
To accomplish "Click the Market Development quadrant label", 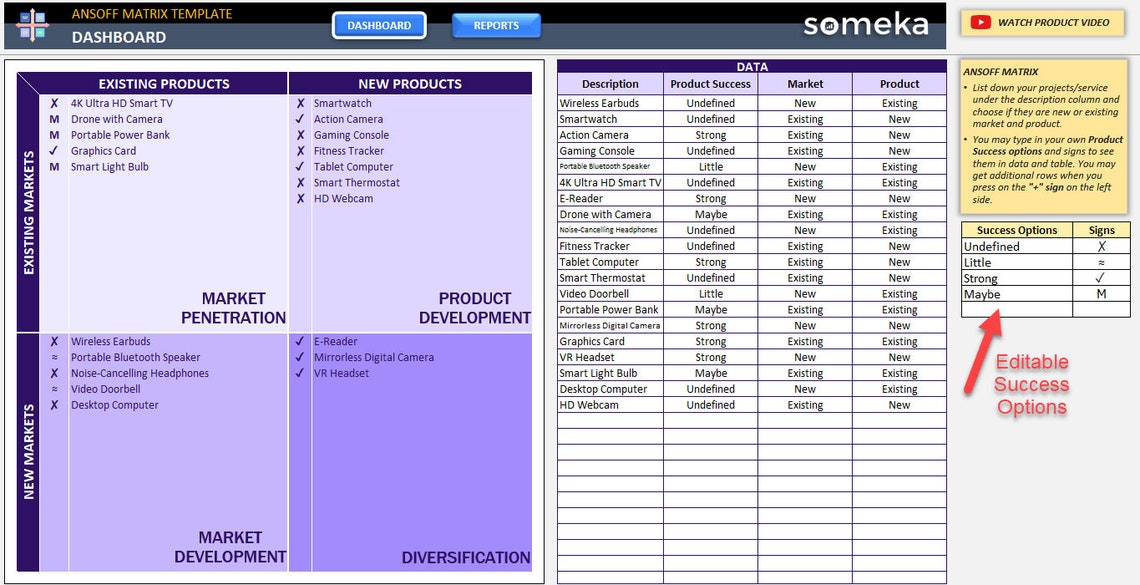I will click(230, 547).
